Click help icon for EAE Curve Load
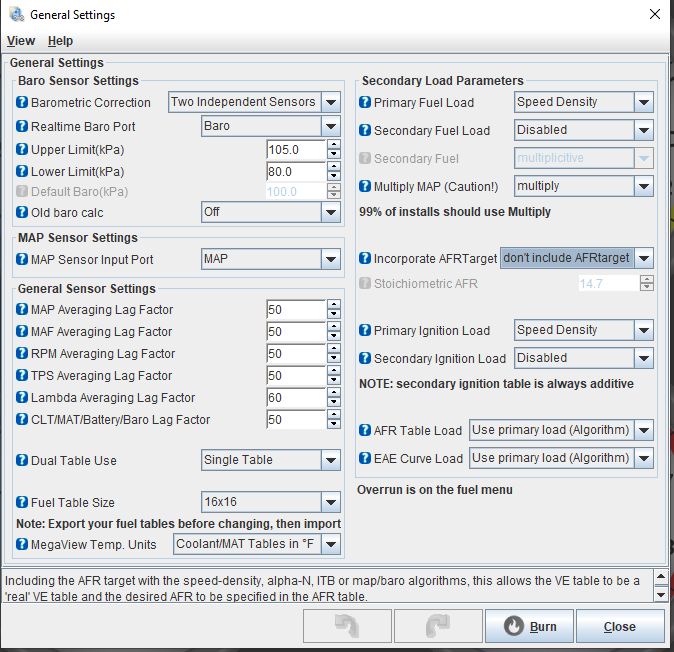 [x=365, y=458]
